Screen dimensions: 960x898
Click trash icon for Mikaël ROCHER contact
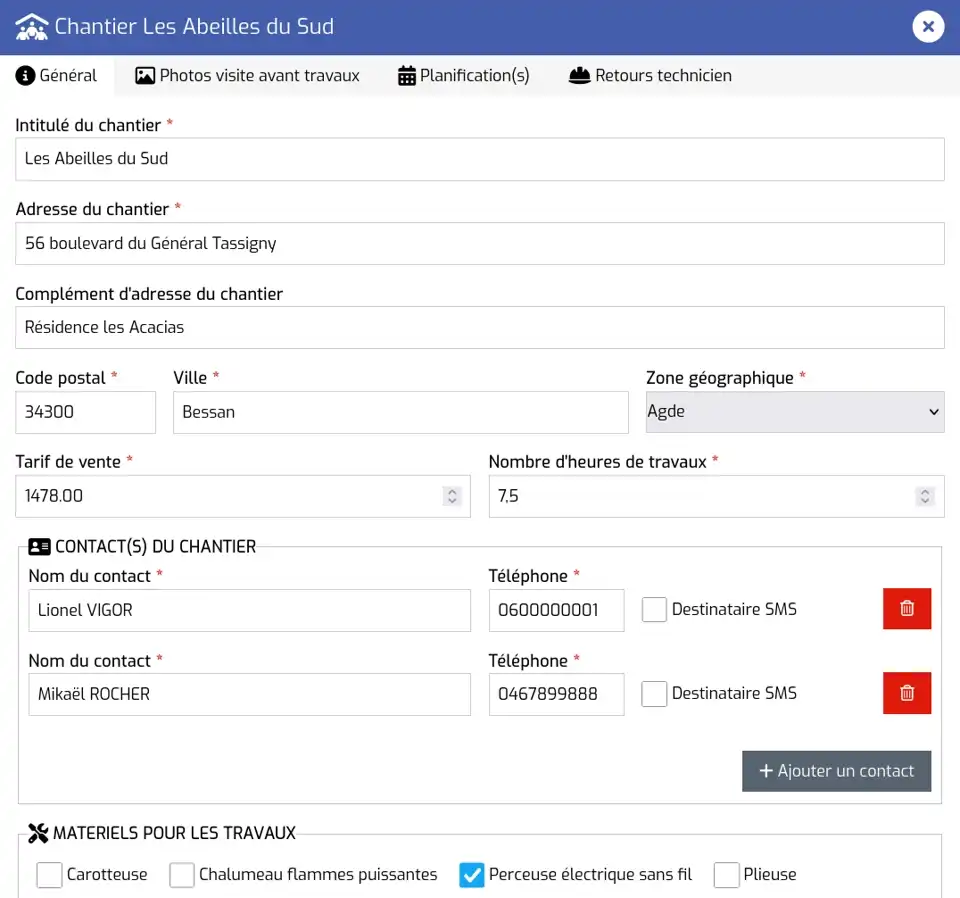click(x=906, y=693)
